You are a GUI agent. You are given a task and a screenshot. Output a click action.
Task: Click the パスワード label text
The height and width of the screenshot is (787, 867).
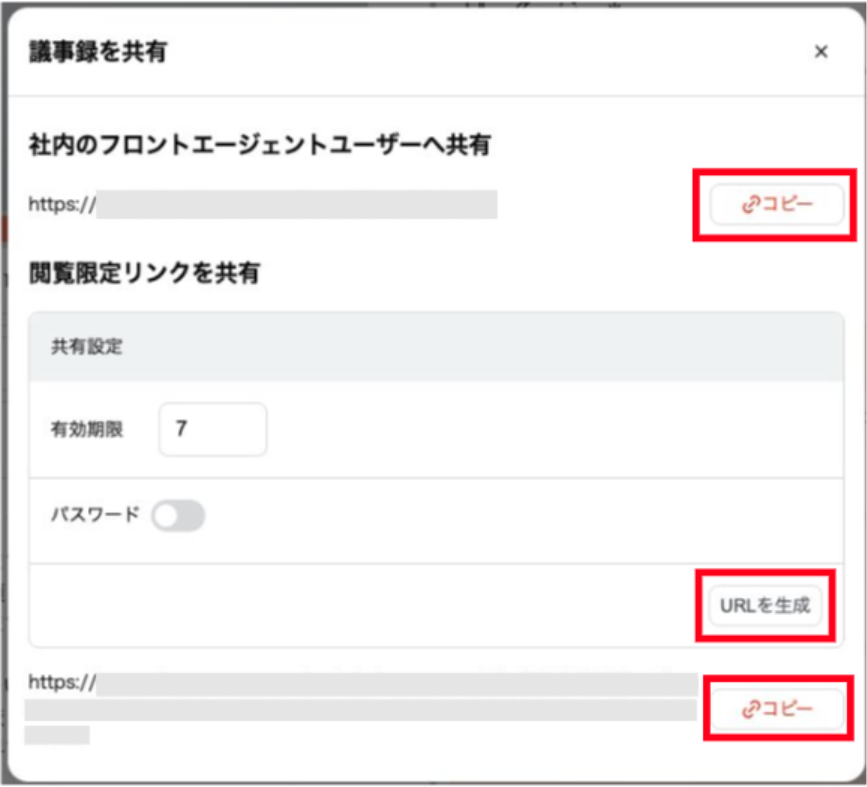pos(95,516)
